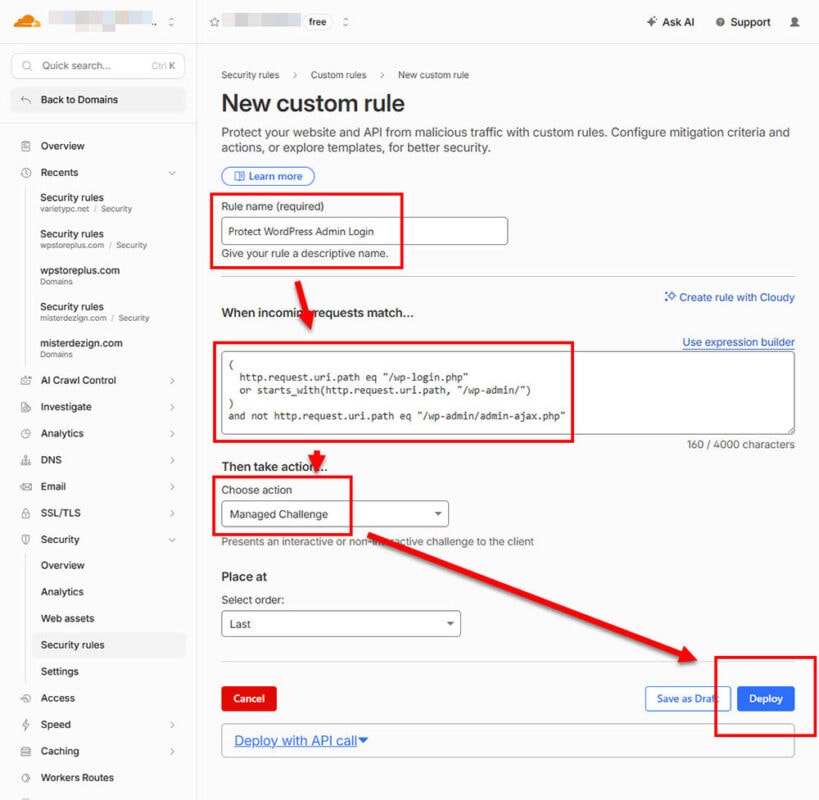Edit the expression text area
Screen dimensions: 819x800
(508, 393)
